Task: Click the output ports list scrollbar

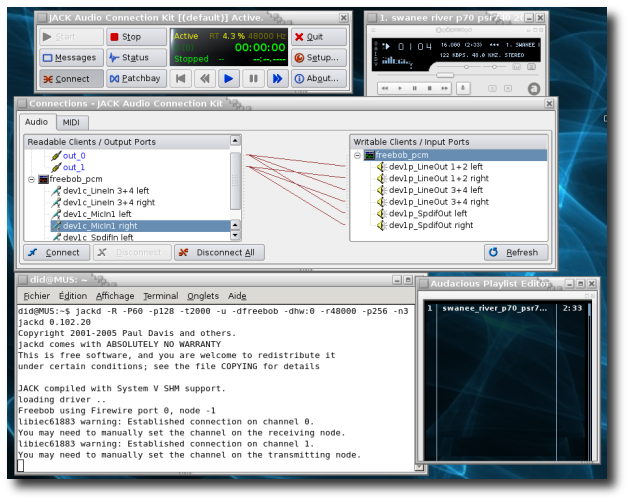Action: [236, 180]
